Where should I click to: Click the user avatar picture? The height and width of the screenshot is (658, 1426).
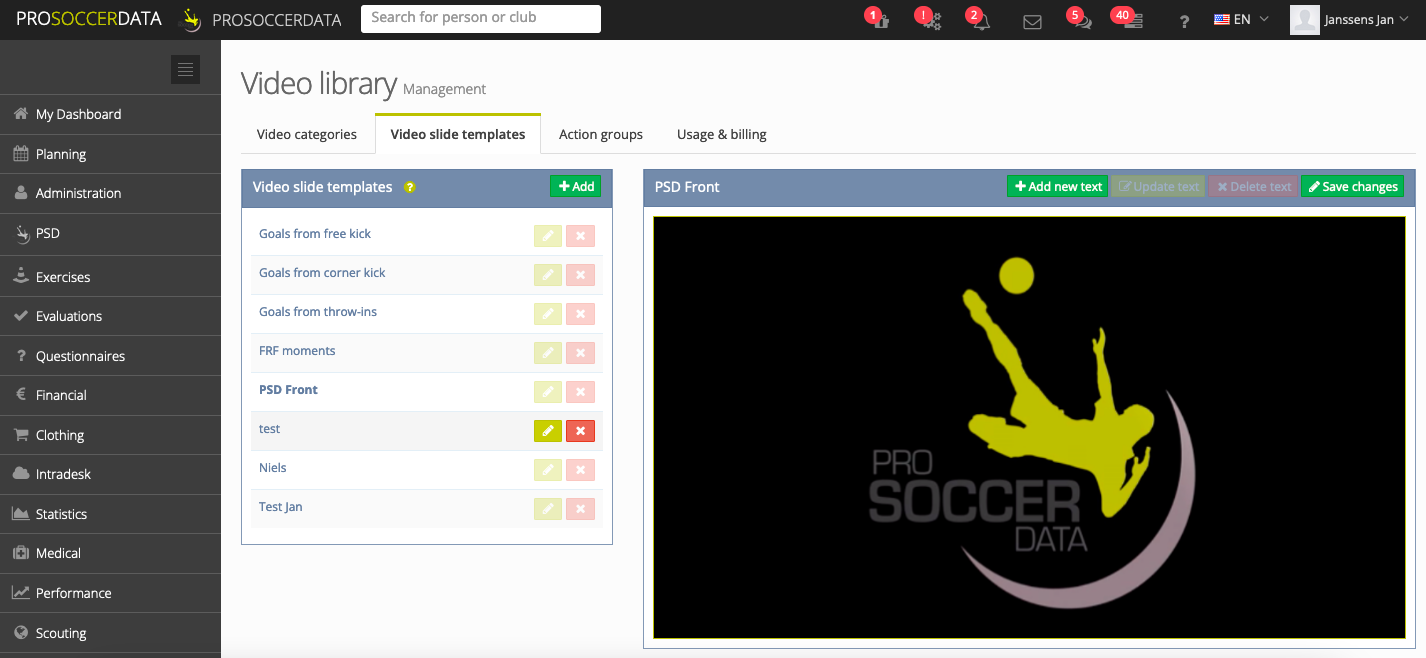1304,19
